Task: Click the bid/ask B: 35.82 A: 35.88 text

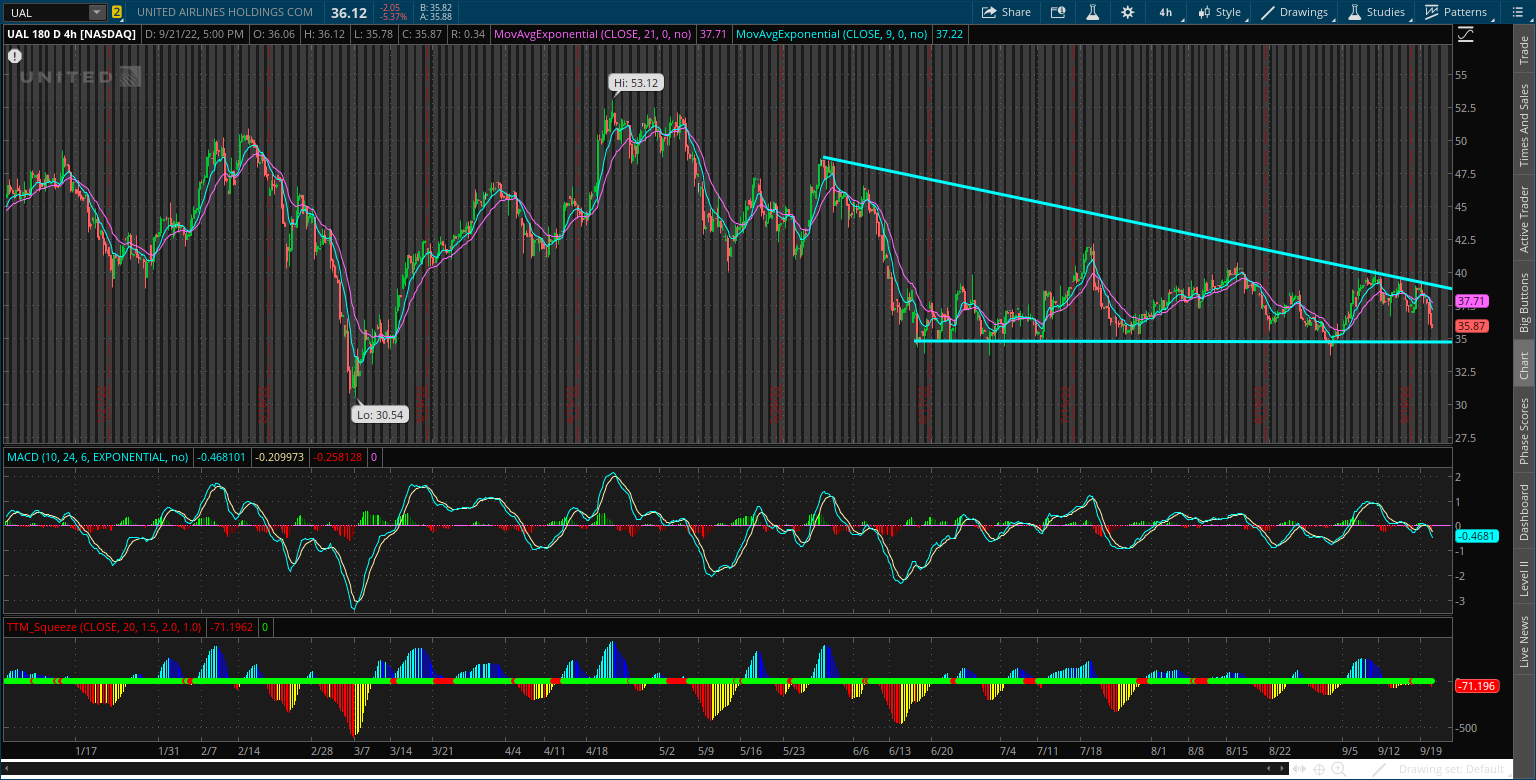Action: (437, 12)
